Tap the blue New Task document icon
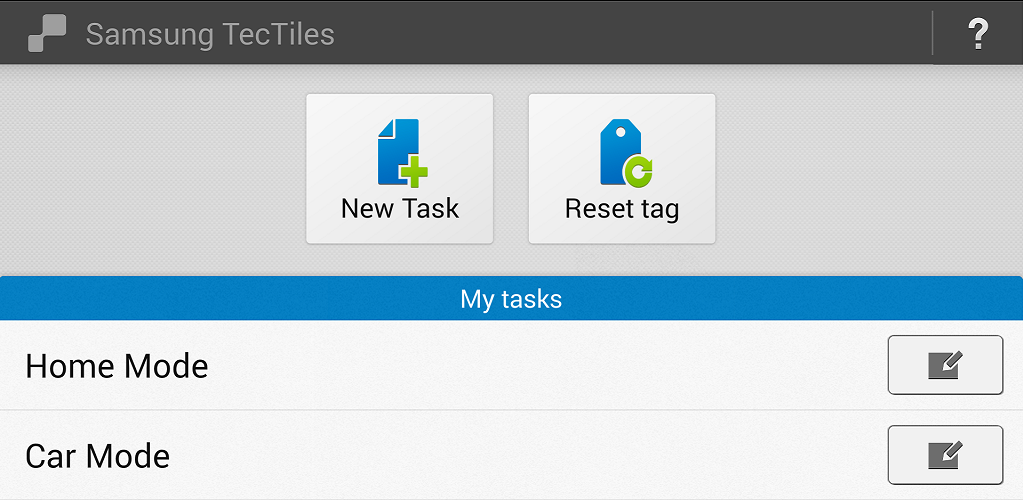 [x=395, y=150]
